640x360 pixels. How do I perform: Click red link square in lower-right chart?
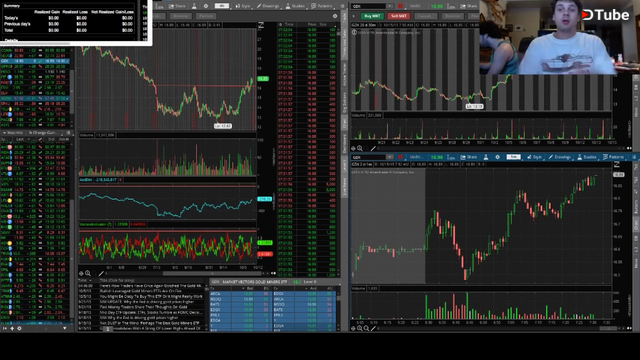click(x=400, y=157)
